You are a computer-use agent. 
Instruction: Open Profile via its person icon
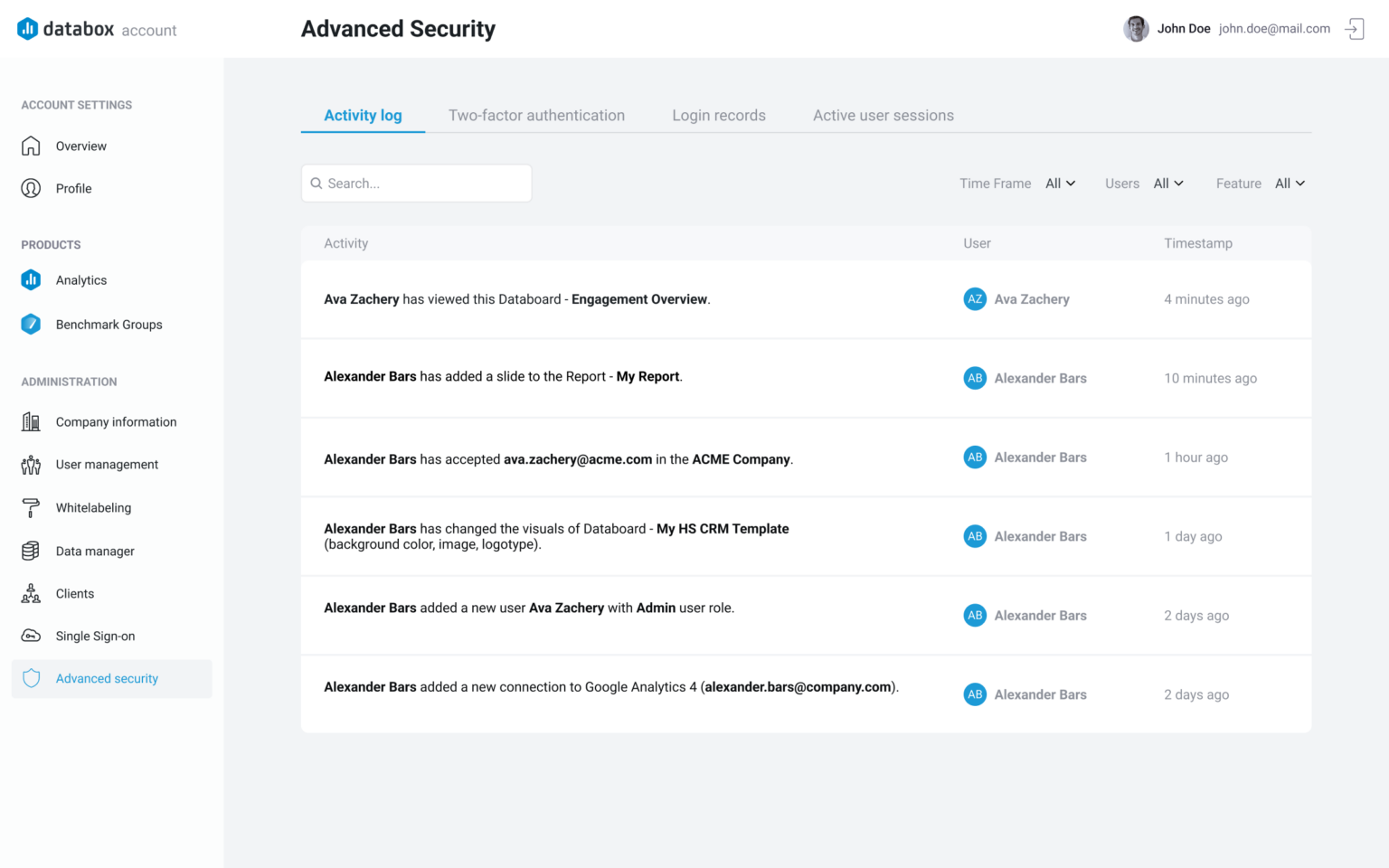pos(31,188)
